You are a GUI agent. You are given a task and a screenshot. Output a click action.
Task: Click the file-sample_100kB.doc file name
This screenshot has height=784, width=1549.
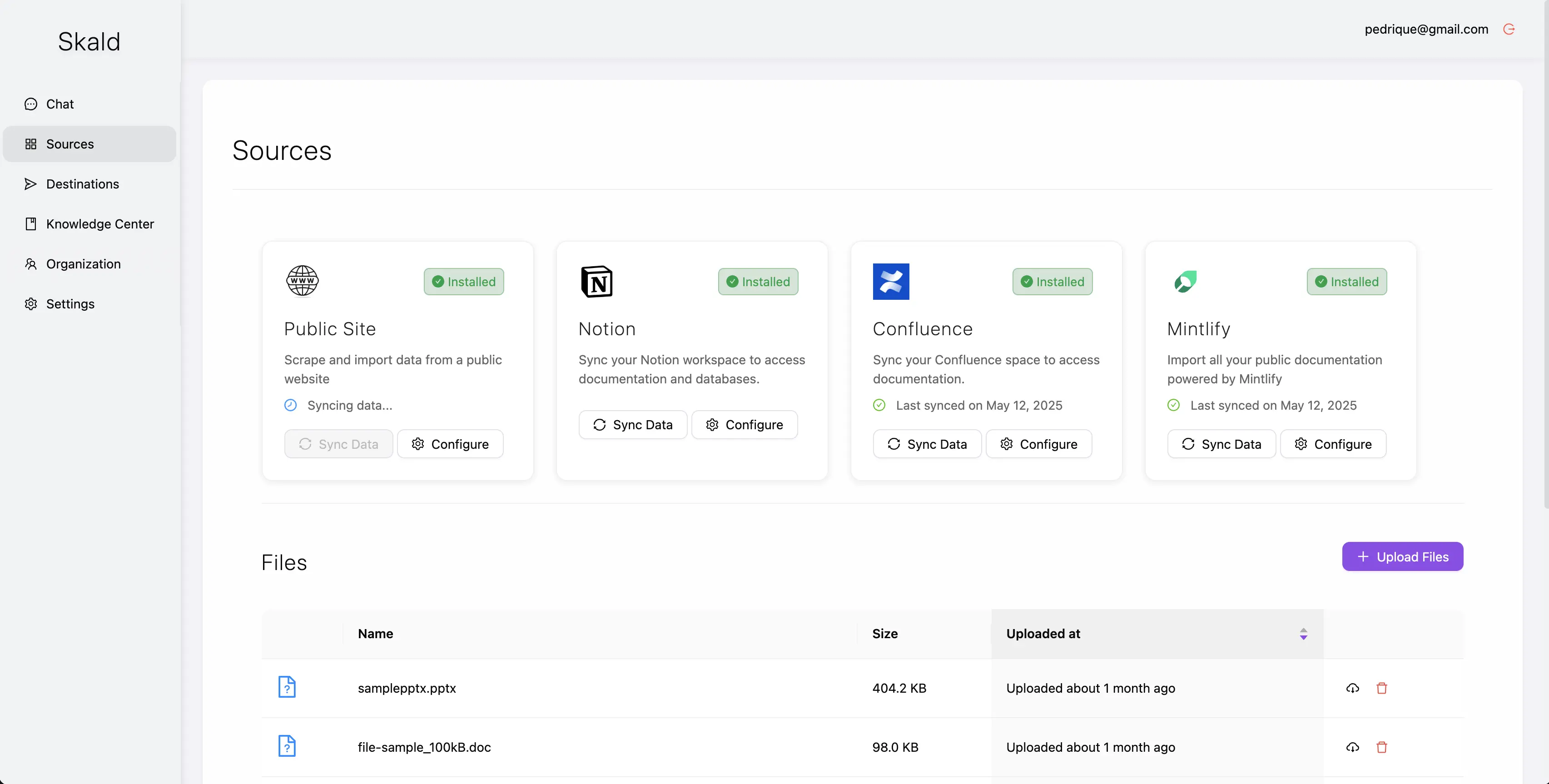pos(424,747)
